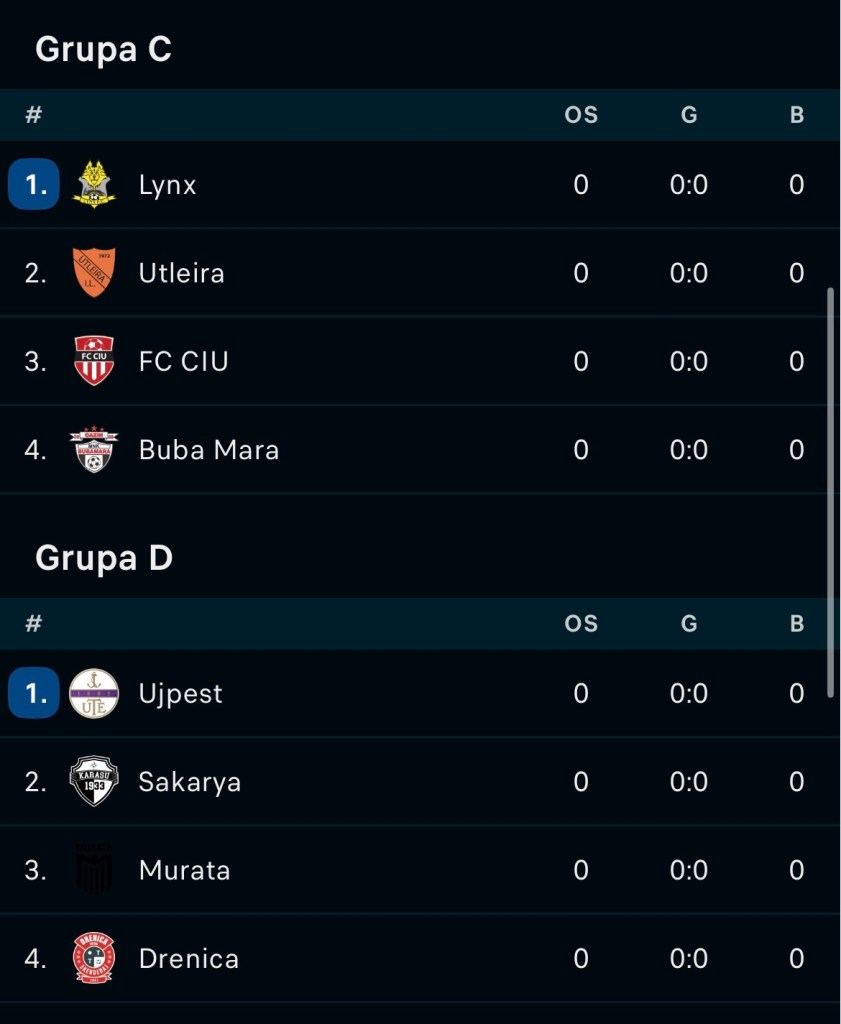Open Buba Mara team details
The height and width of the screenshot is (1024, 841).
(209, 449)
